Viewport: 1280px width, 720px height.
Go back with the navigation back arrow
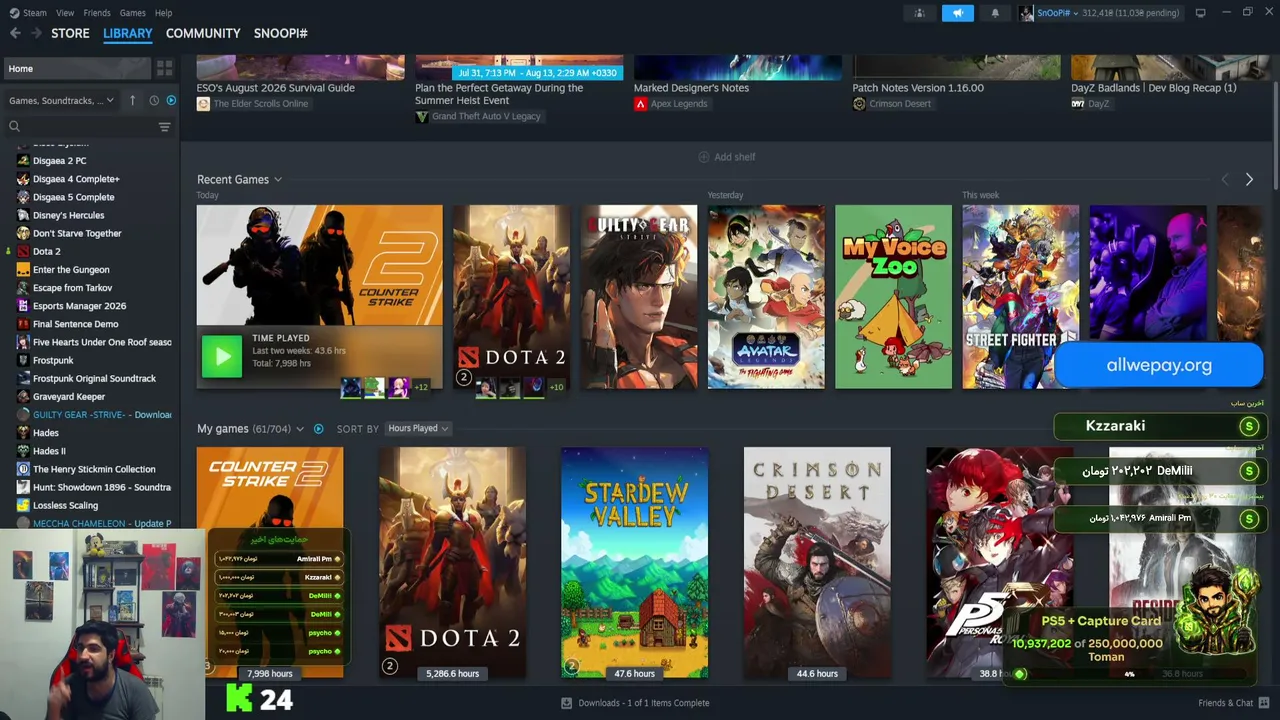[15, 33]
